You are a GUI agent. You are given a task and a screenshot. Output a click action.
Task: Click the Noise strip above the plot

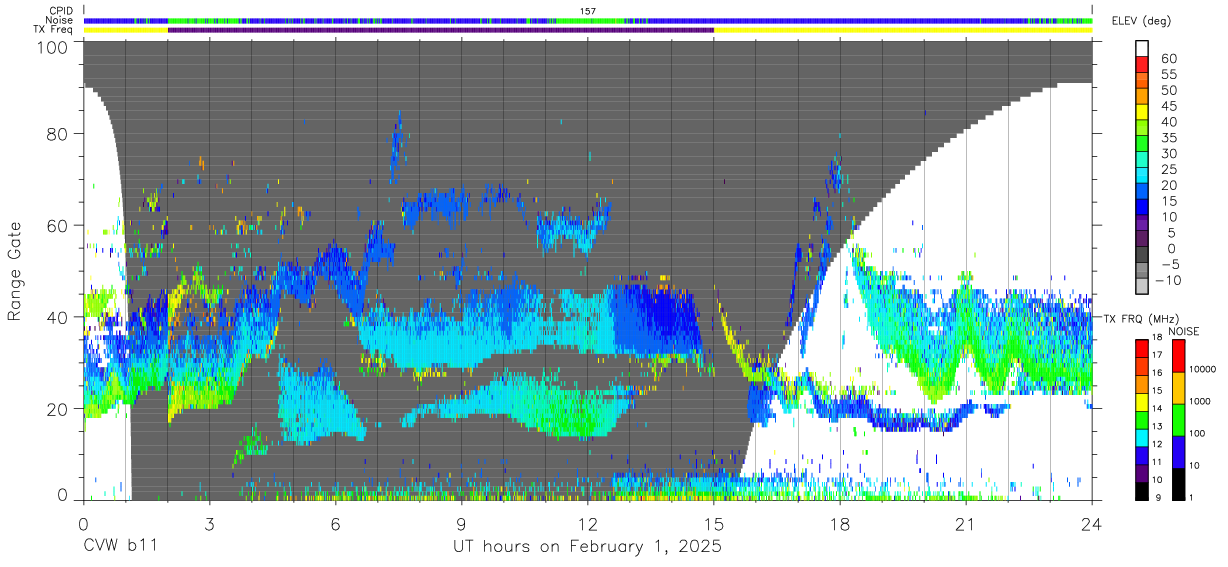point(587,20)
